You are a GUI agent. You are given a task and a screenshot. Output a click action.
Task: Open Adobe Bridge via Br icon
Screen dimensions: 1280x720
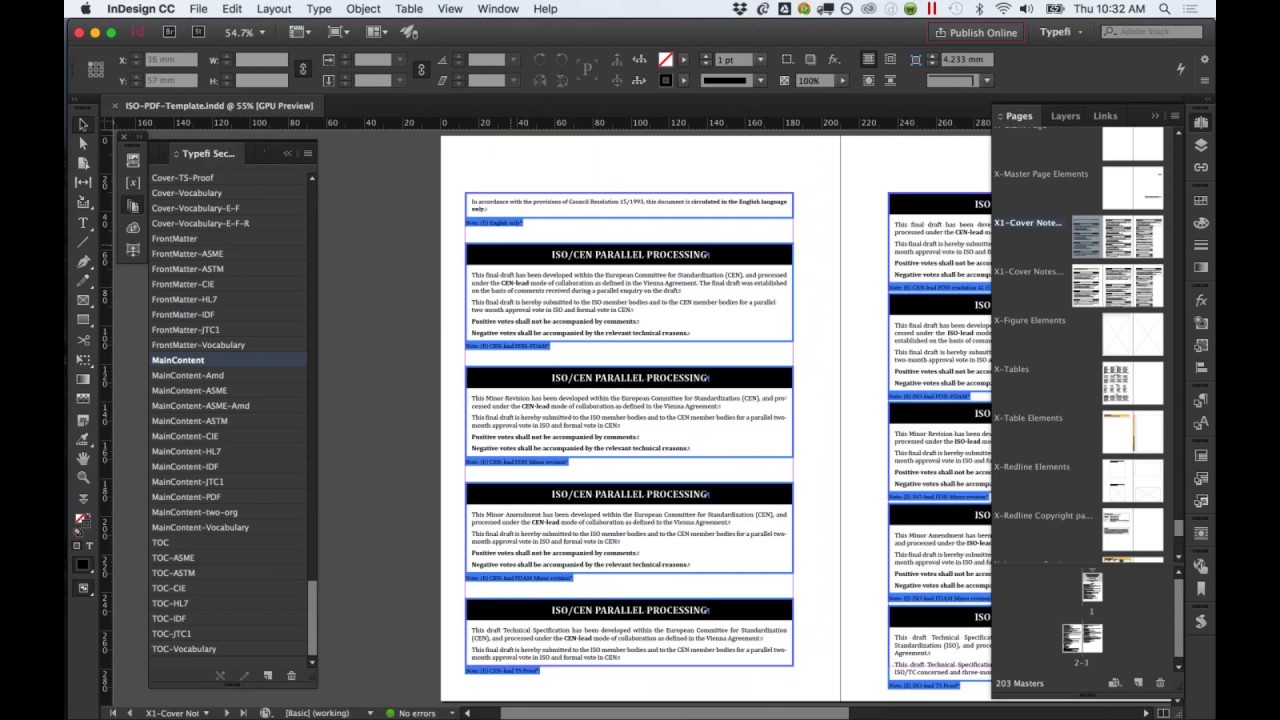(x=170, y=32)
